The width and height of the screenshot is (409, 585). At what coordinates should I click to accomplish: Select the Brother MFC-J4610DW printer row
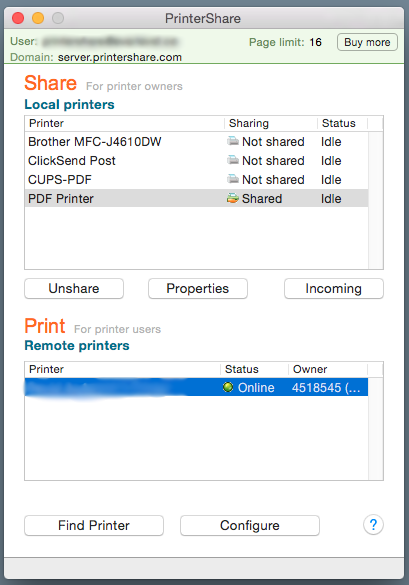pyautogui.click(x=196, y=141)
